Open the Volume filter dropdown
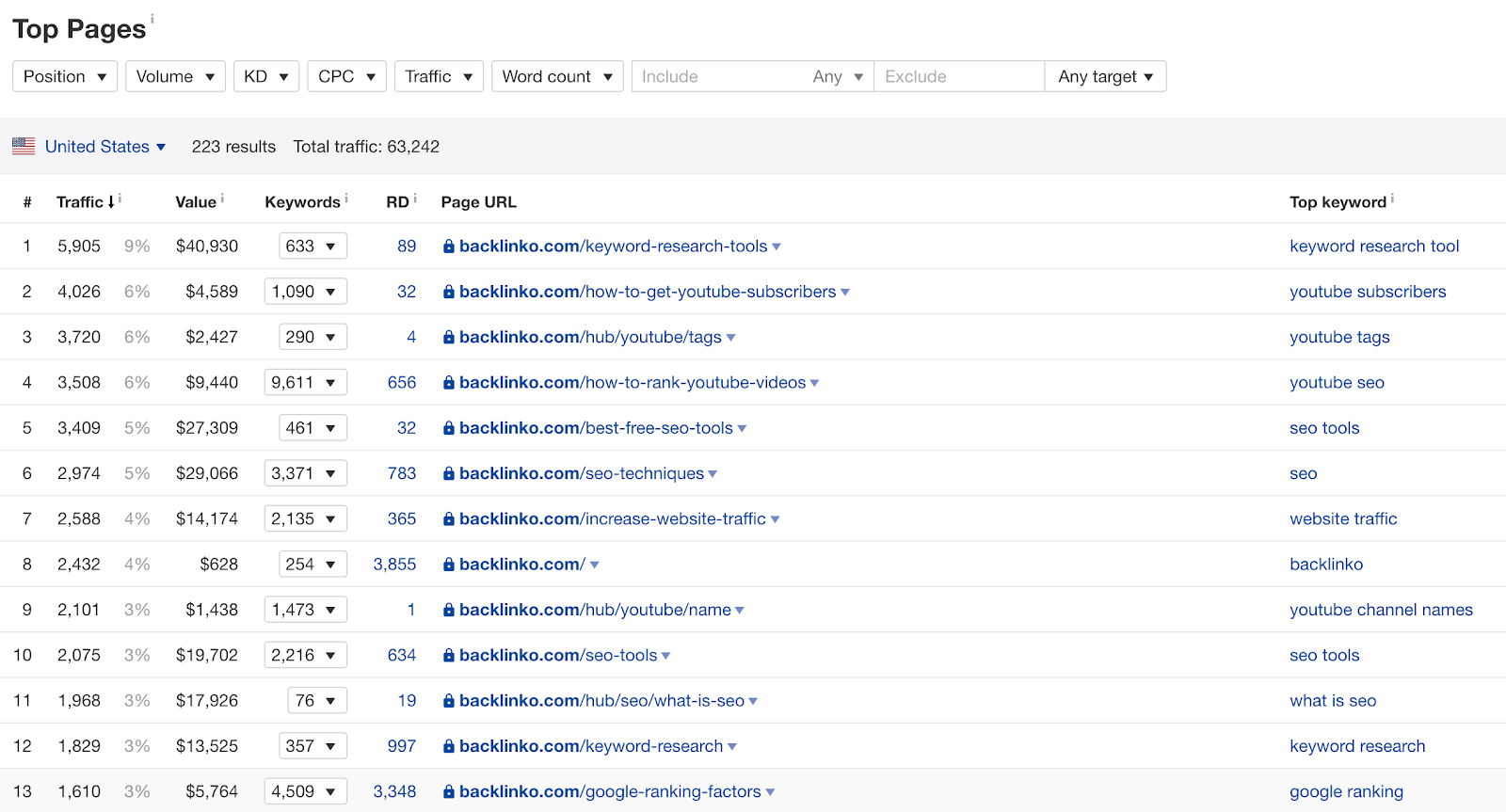This screenshot has height=812, width=1506. tap(175, 76)
